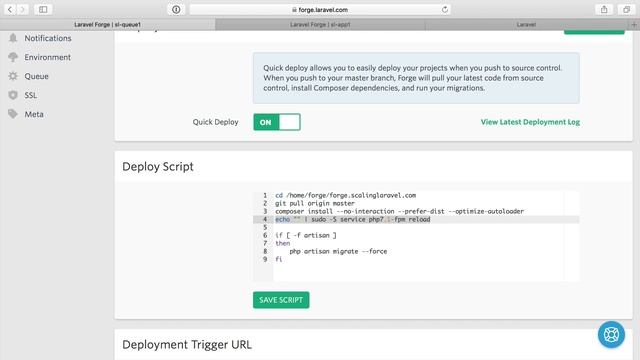This screenshot has height=360, width=640.
Task: Click the privacy shield icon by address bar
Action: click(176, 9)
